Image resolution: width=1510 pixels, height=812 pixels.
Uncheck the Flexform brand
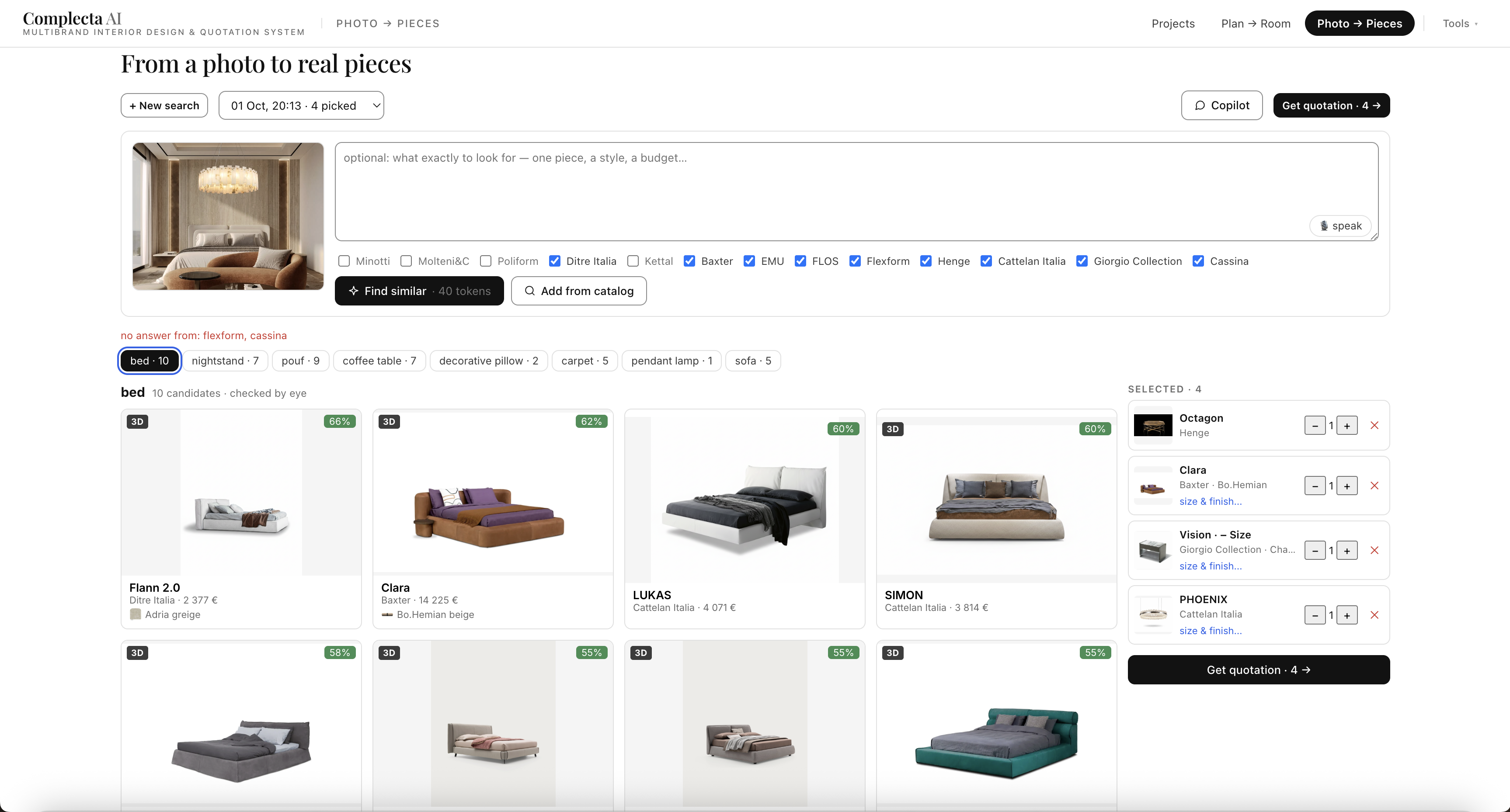click(855, 261)
